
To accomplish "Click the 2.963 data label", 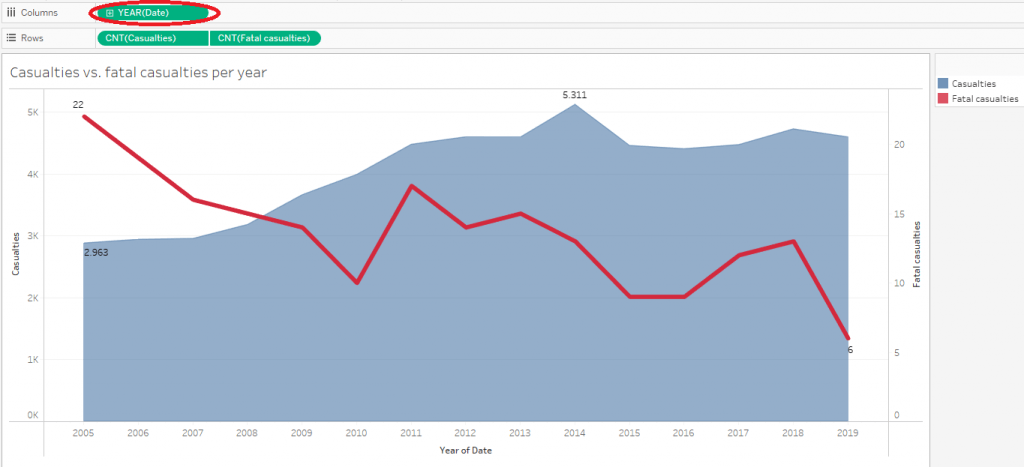I will click(95, 254).
